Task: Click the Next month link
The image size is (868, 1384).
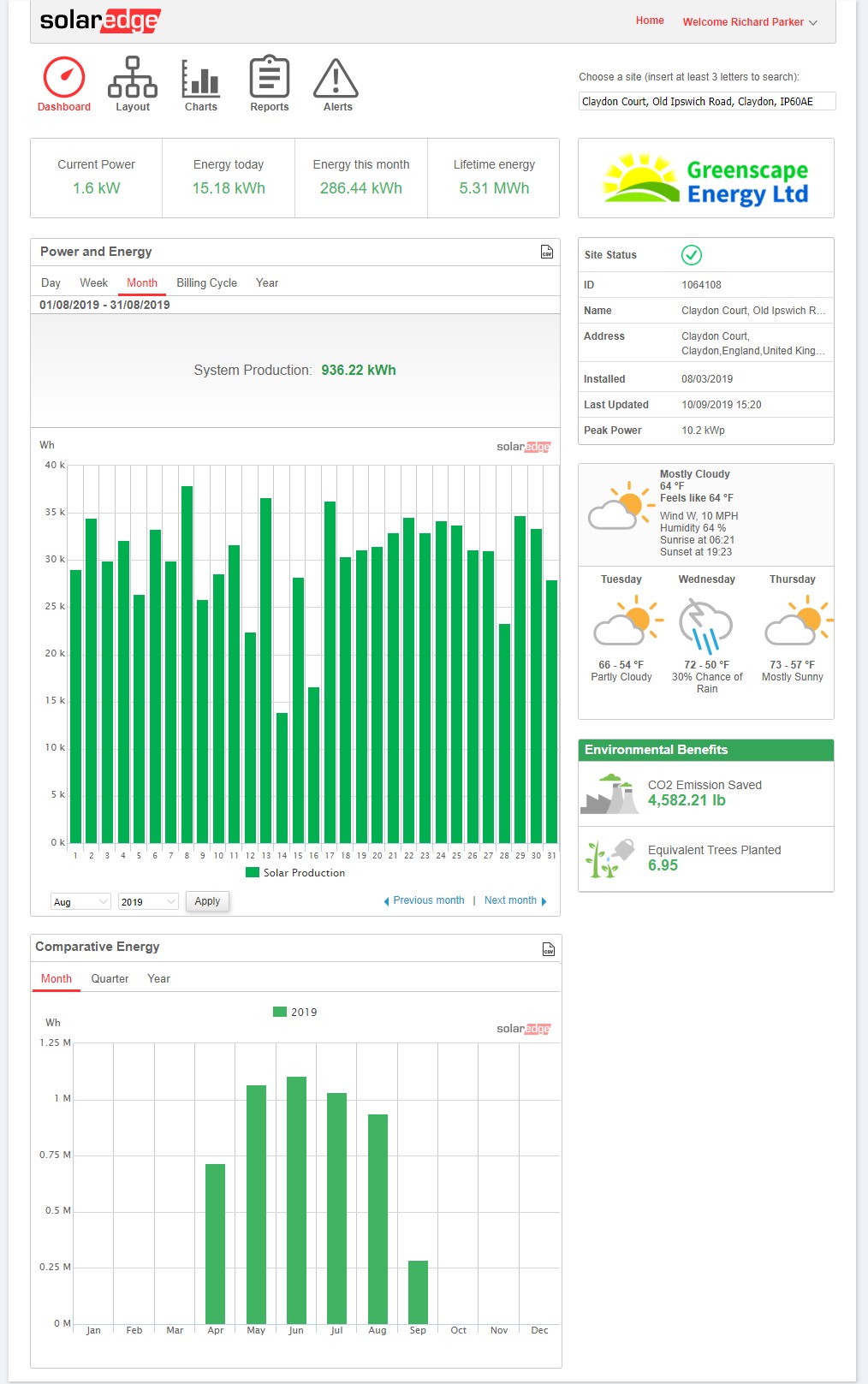Action: click(515, 900)
